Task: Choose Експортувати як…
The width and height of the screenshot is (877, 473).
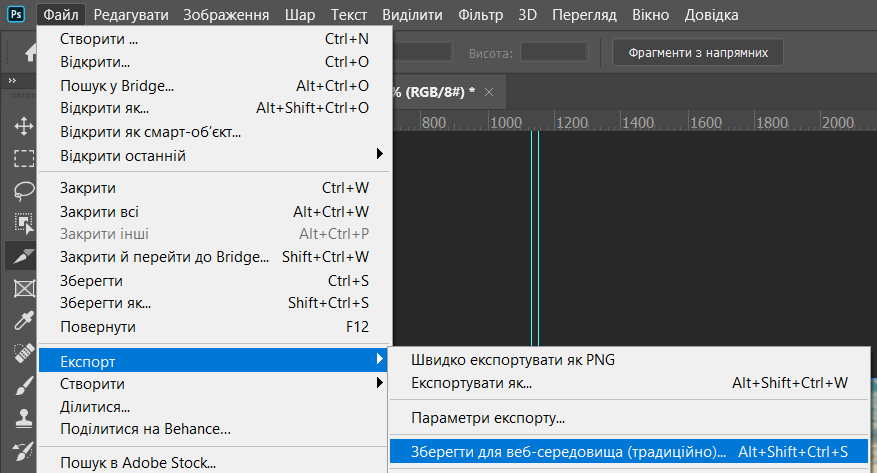Action: click(x=629, y=383)
